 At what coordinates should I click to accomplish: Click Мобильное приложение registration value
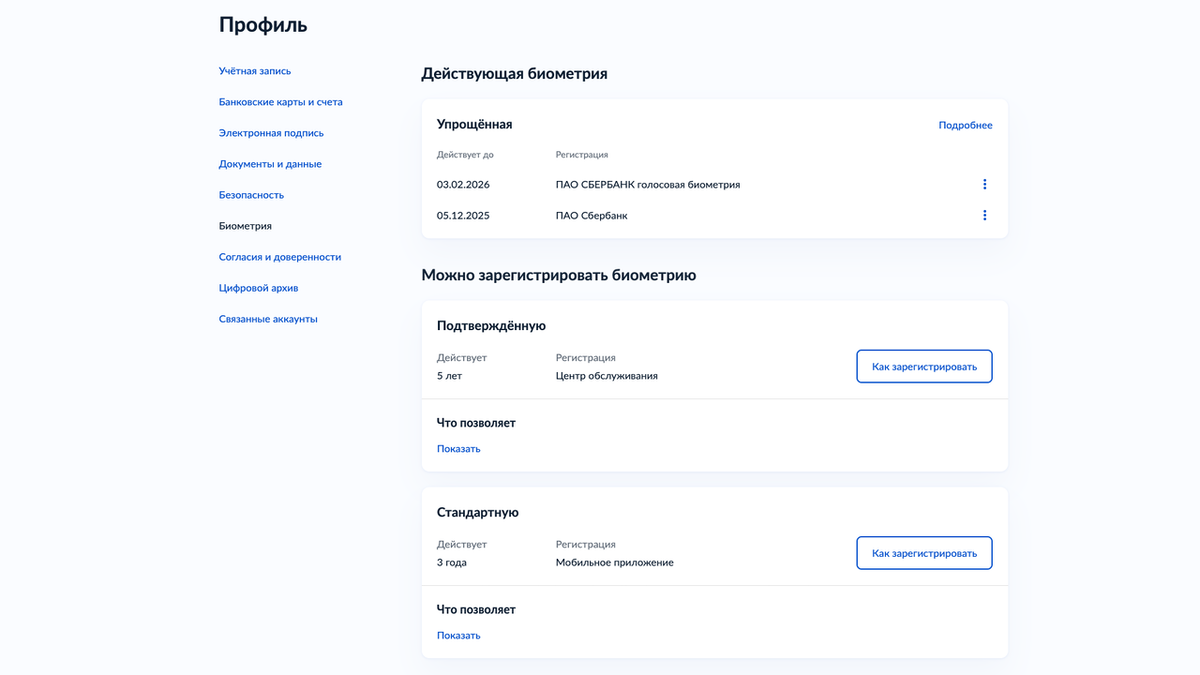[x=615, y=562]
